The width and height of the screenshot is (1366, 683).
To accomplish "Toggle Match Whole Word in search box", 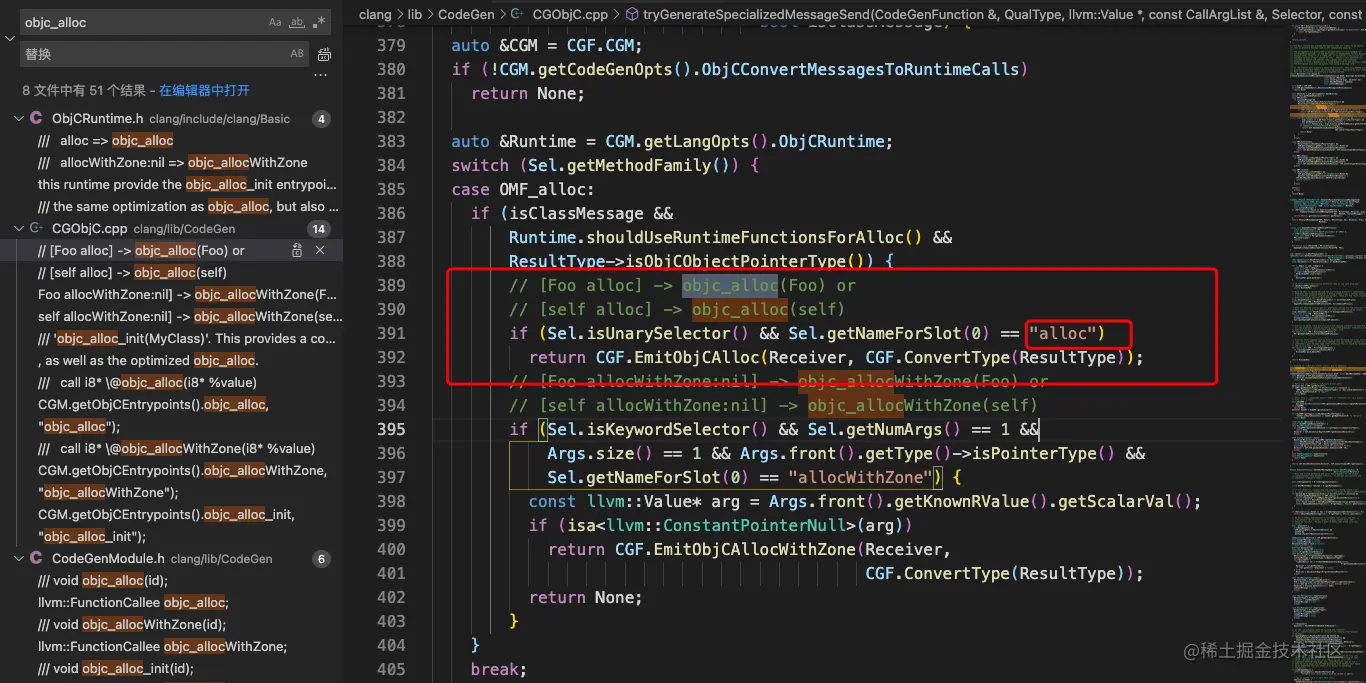I will (x=297, y=22).
